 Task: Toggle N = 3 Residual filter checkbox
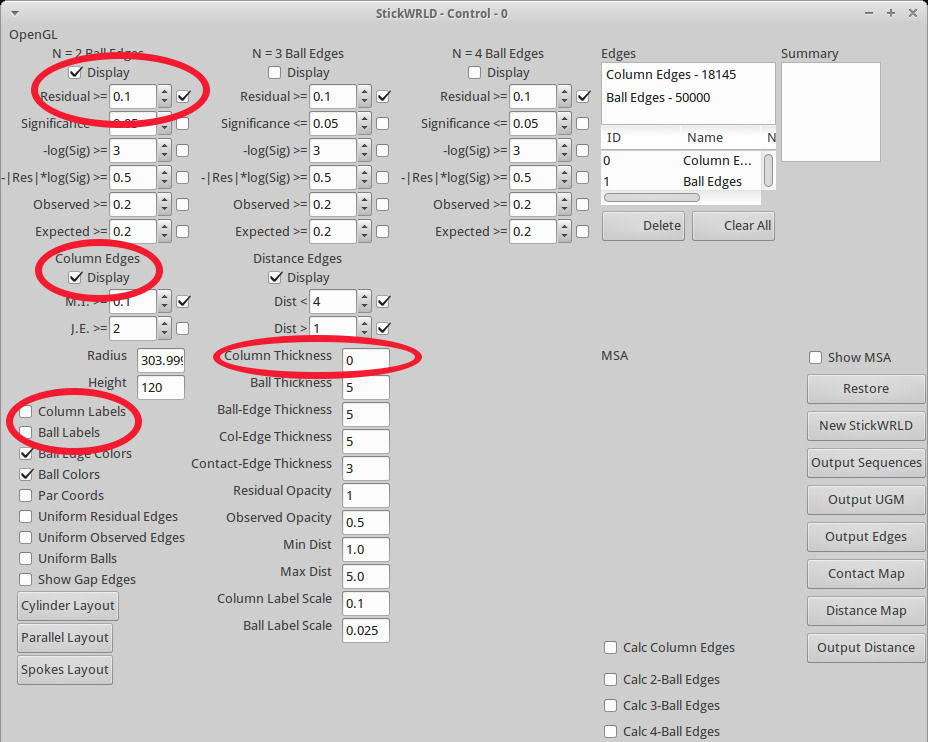(x=384, y=96)
